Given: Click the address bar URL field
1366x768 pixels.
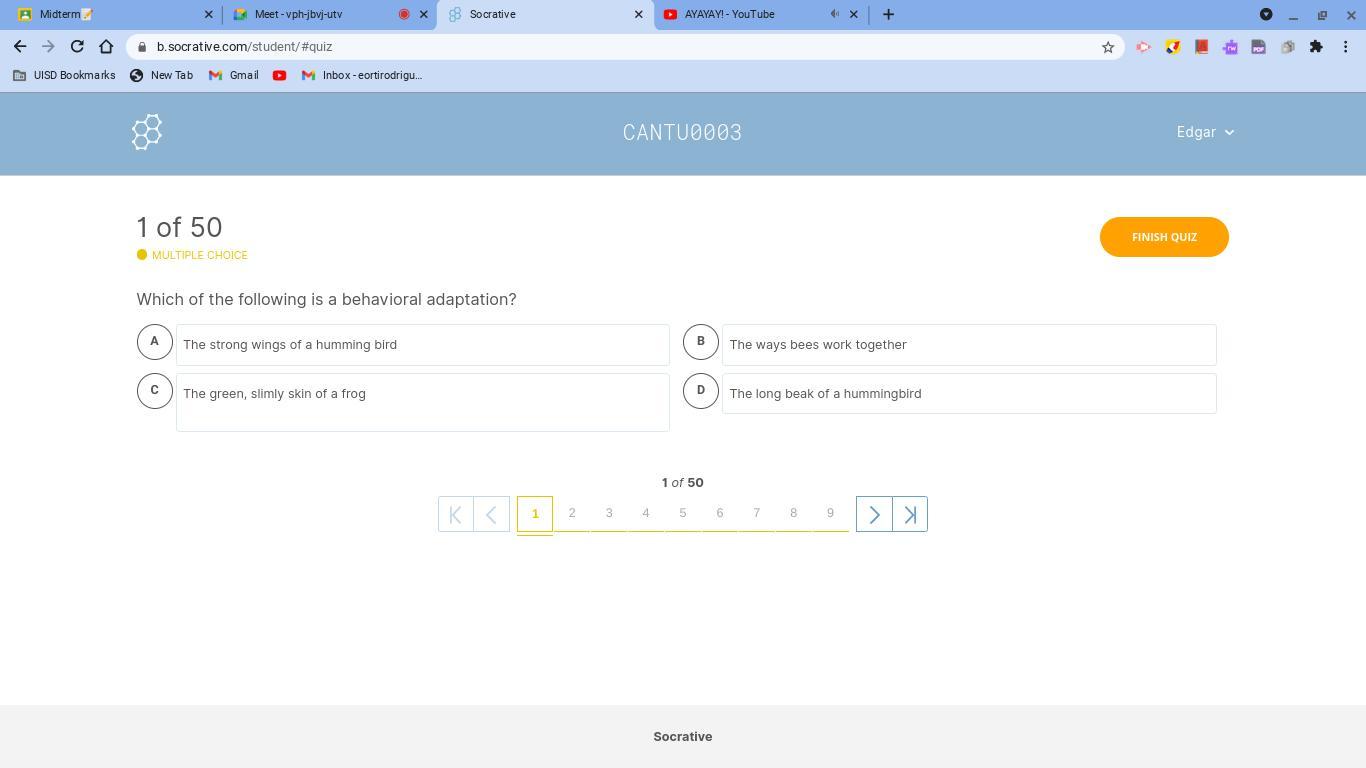Looking at the screenshot, I should point(625,47).
